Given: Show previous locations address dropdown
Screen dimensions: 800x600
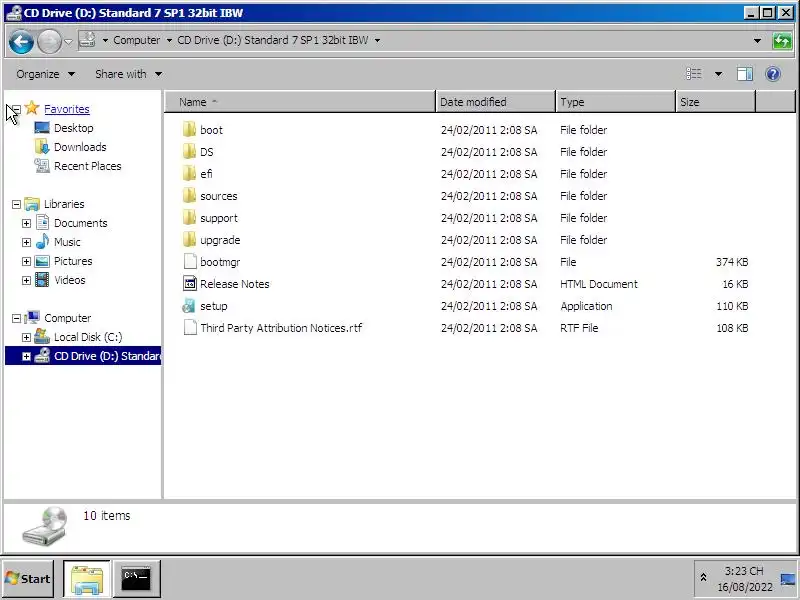Looking at the screenshot, I should coord(757,40).
